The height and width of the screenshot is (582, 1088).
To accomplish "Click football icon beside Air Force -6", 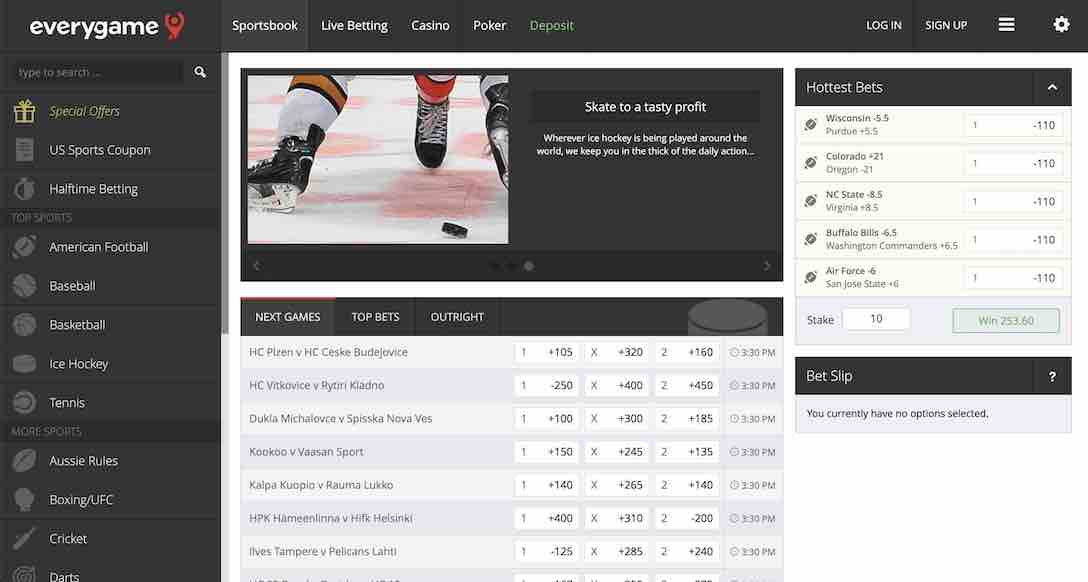I will [810, 277].
